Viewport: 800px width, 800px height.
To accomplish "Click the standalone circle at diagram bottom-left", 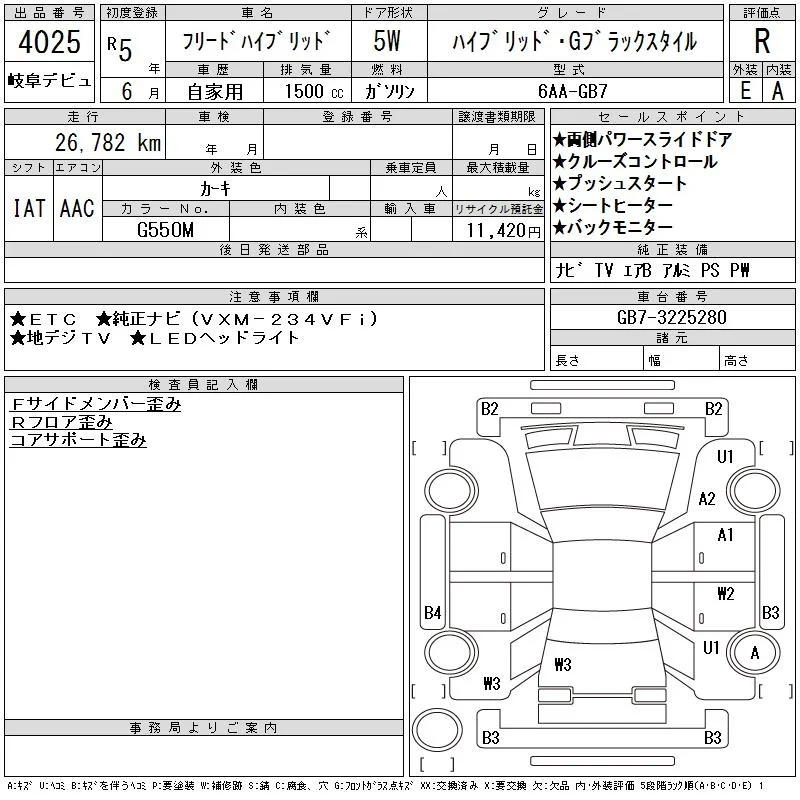I will pyautogui.click(x=437, y=730).
